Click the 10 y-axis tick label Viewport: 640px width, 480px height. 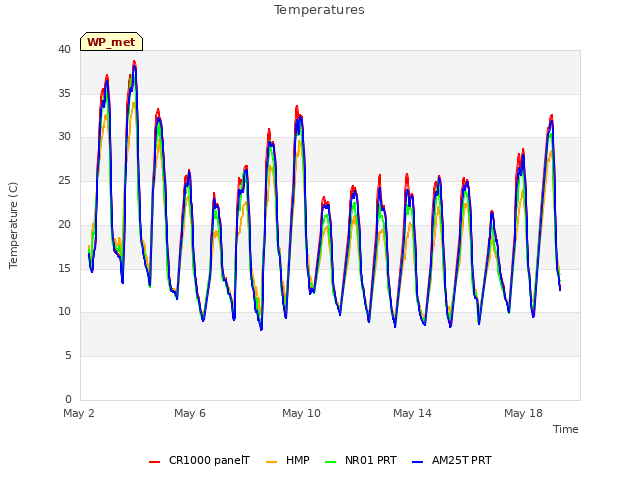click(64, 312)
